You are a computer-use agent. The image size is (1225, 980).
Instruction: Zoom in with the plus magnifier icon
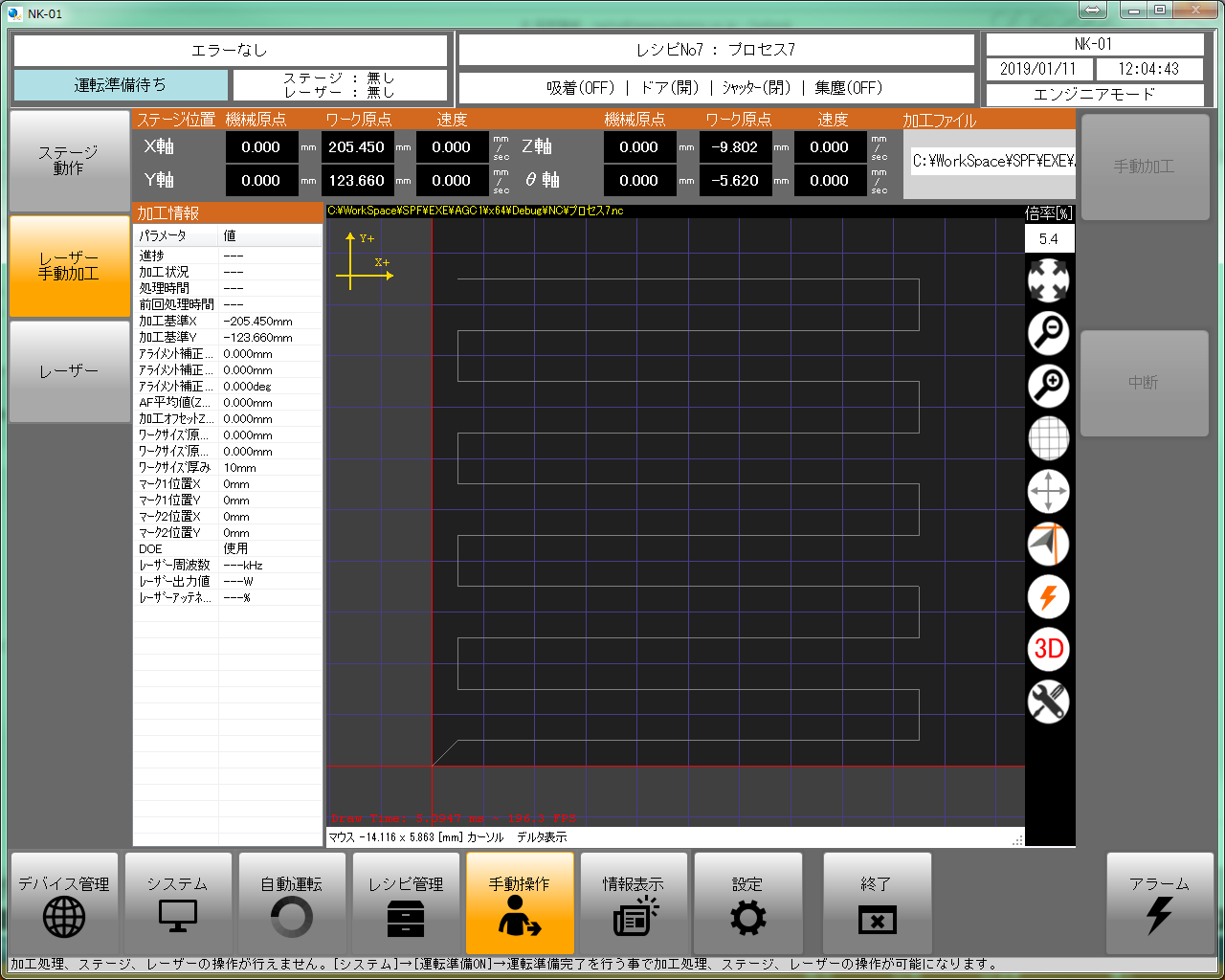1048,386
